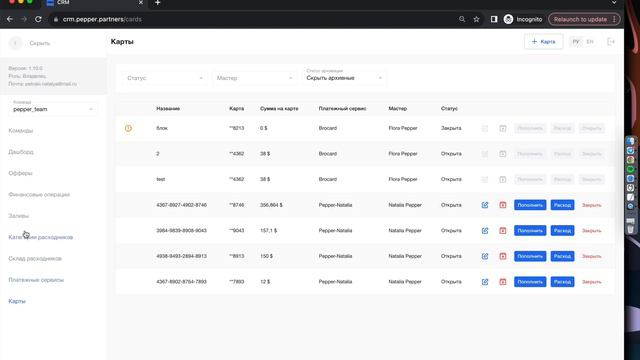Screen dimensions: 640x360
Task: Select Карты in the sidebar
Action: click(x=17, y=301)
